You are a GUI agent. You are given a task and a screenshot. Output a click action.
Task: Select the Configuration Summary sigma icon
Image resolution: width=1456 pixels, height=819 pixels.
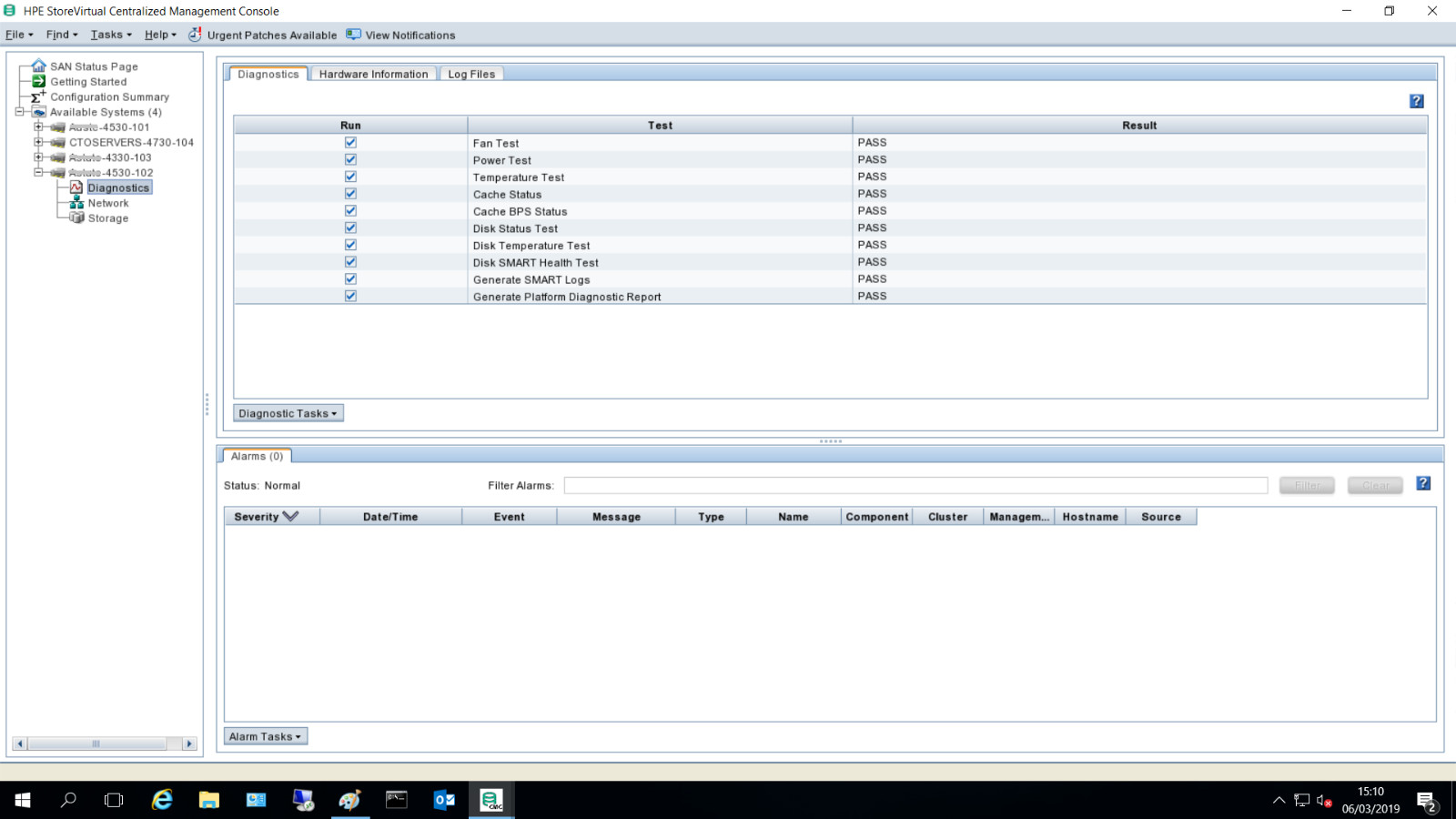pyautogui.click(x=38, y=96)
